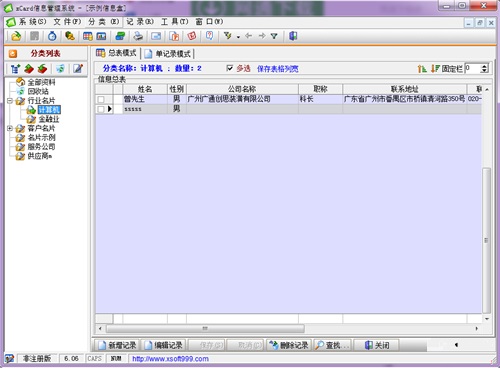Open the 分类(E) menu
This screenshot has width=500, height=368.
103,22
